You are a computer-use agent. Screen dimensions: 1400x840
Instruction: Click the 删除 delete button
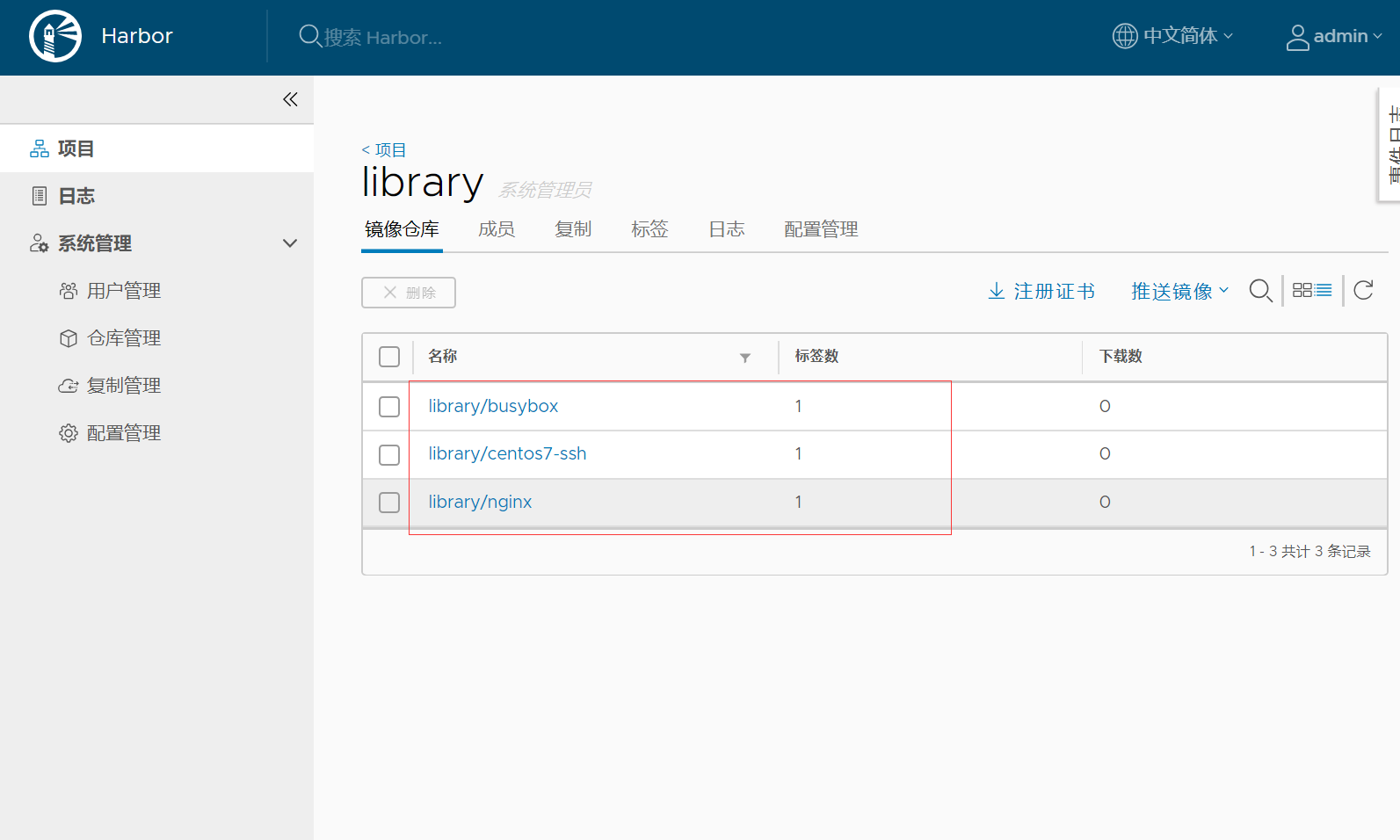click(409, 293)
